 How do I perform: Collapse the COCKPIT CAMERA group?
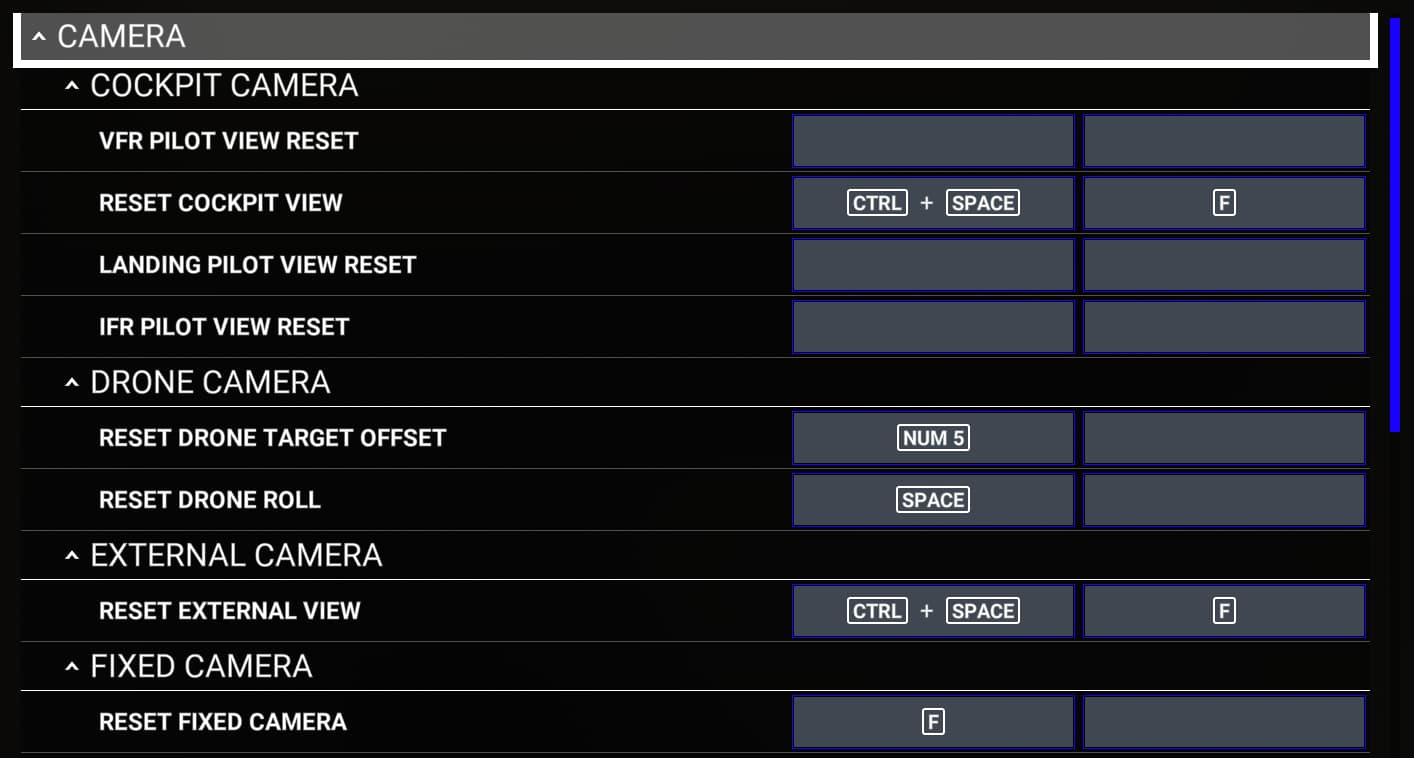[71, 86]
